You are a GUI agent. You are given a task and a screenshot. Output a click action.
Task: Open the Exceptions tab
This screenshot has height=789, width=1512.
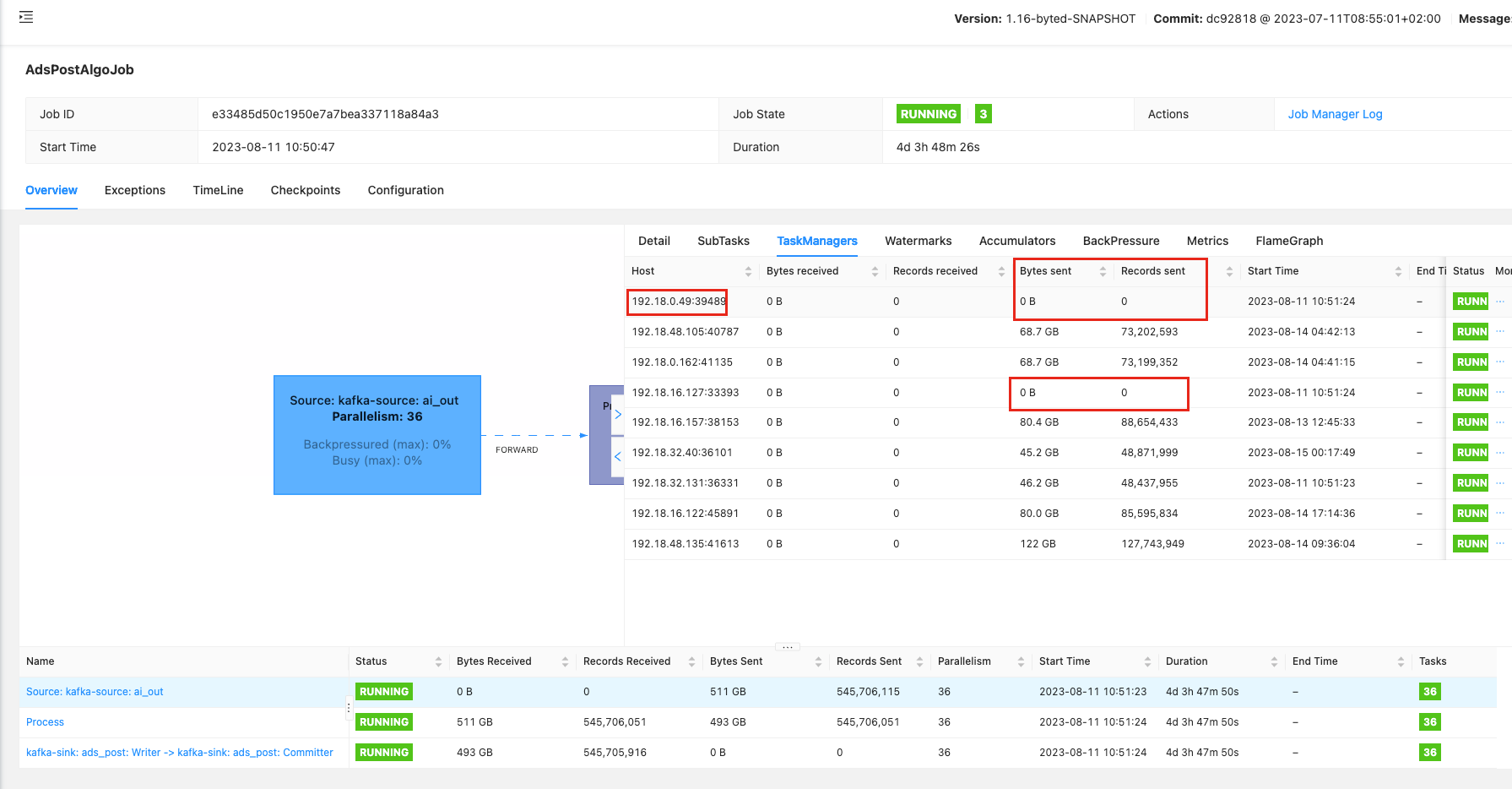(135, 190)
